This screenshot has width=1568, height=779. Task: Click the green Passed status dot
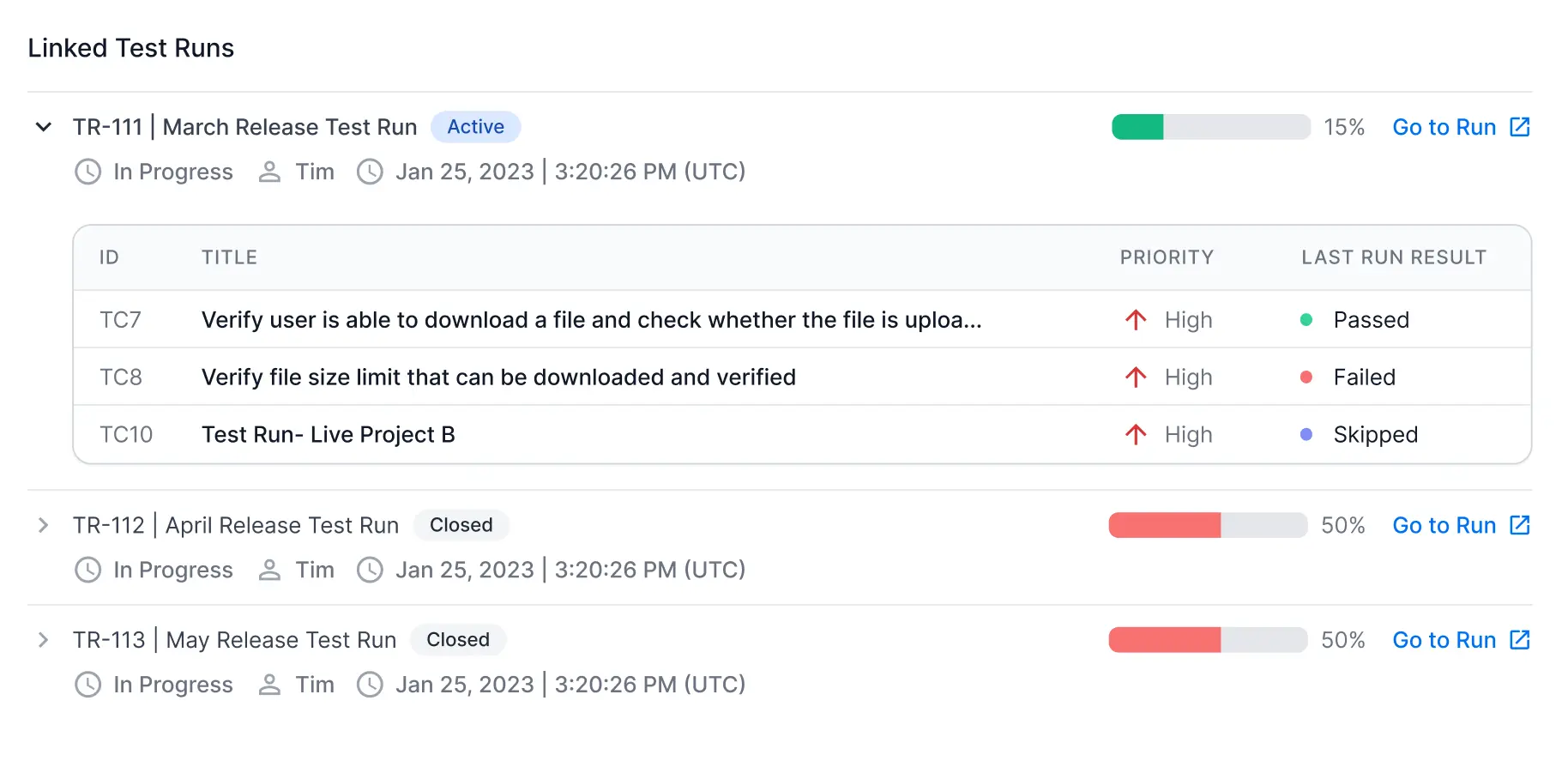1306,320
